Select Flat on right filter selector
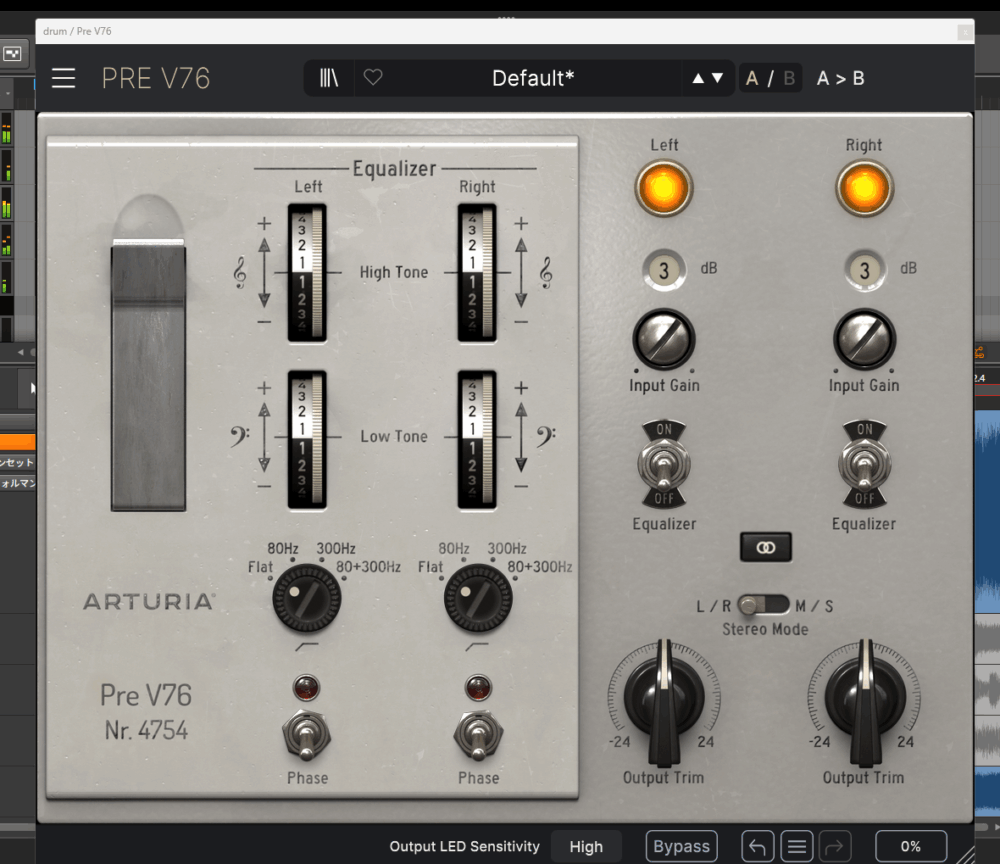1000x864 pixels. pos(430,567)
